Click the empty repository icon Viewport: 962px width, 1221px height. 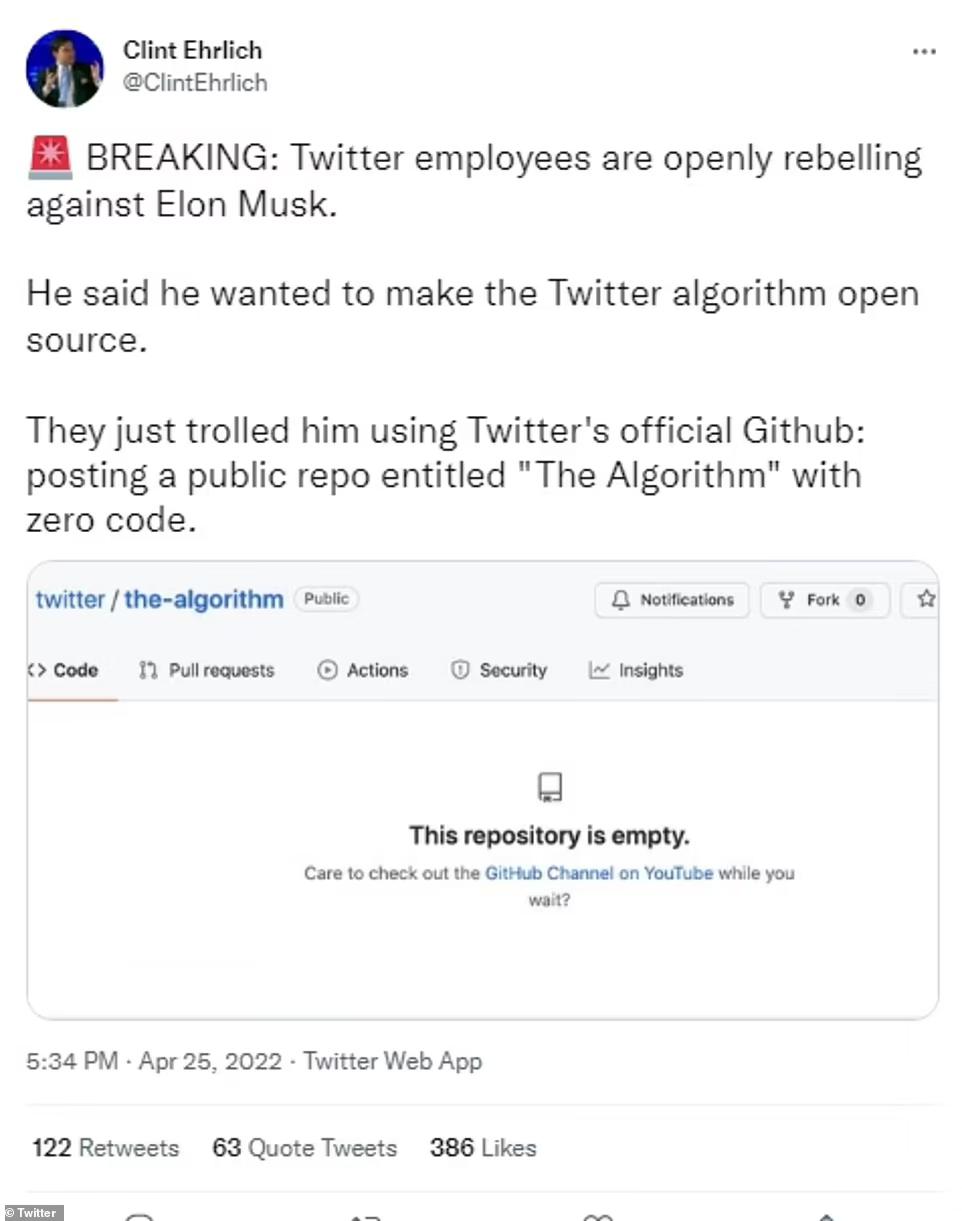pos(549,787)
